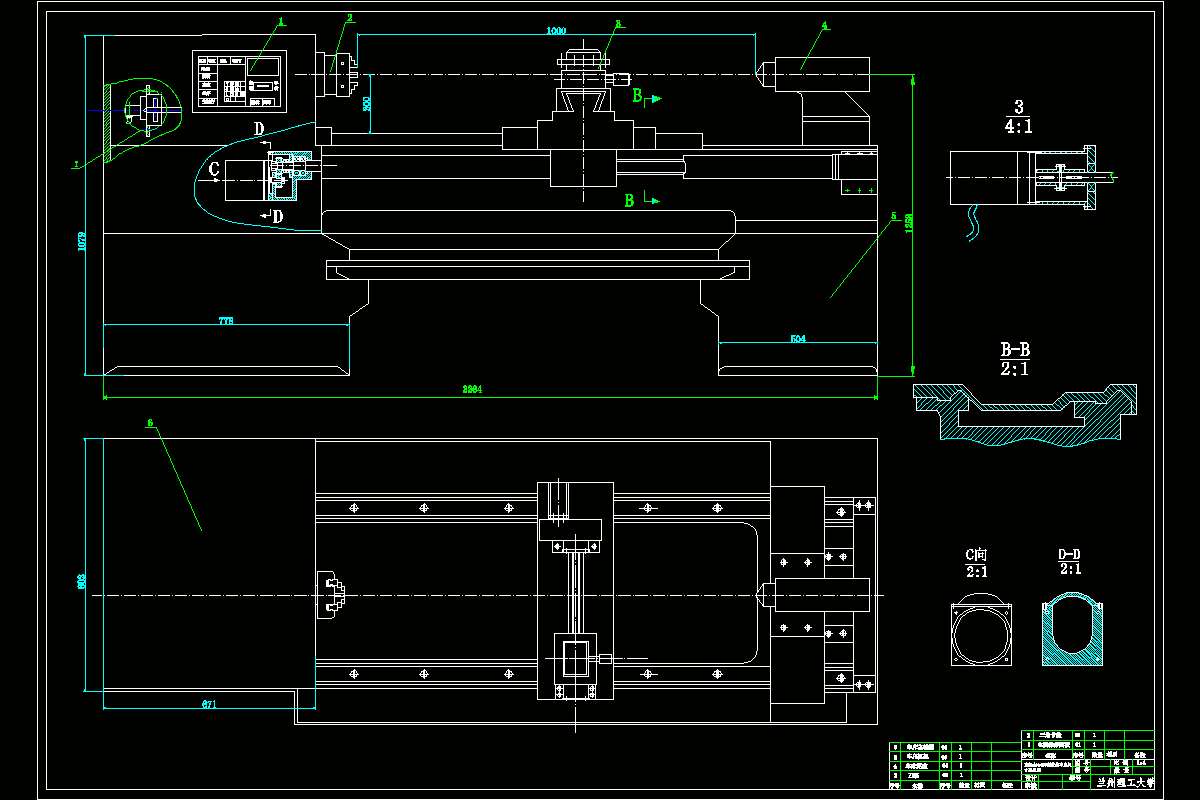Click the "C" view direction arrow label
The width and height of the screenshot is (1200, 800).
(213, 171)
